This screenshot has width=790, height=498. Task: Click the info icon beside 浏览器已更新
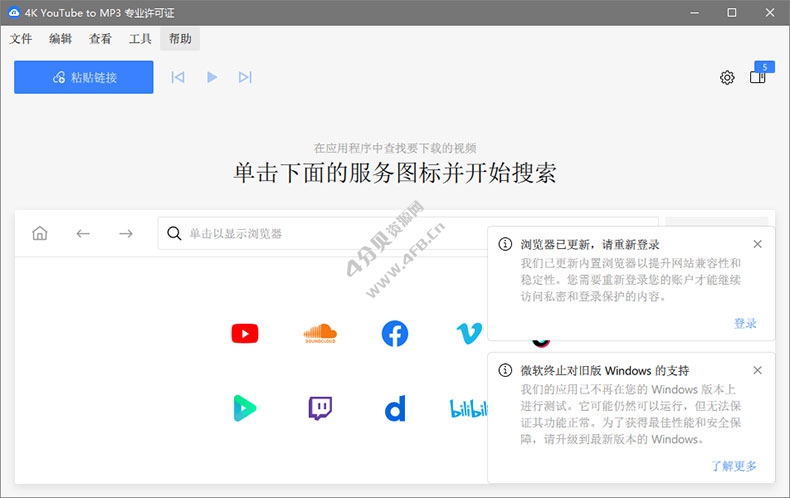(505, 244)
